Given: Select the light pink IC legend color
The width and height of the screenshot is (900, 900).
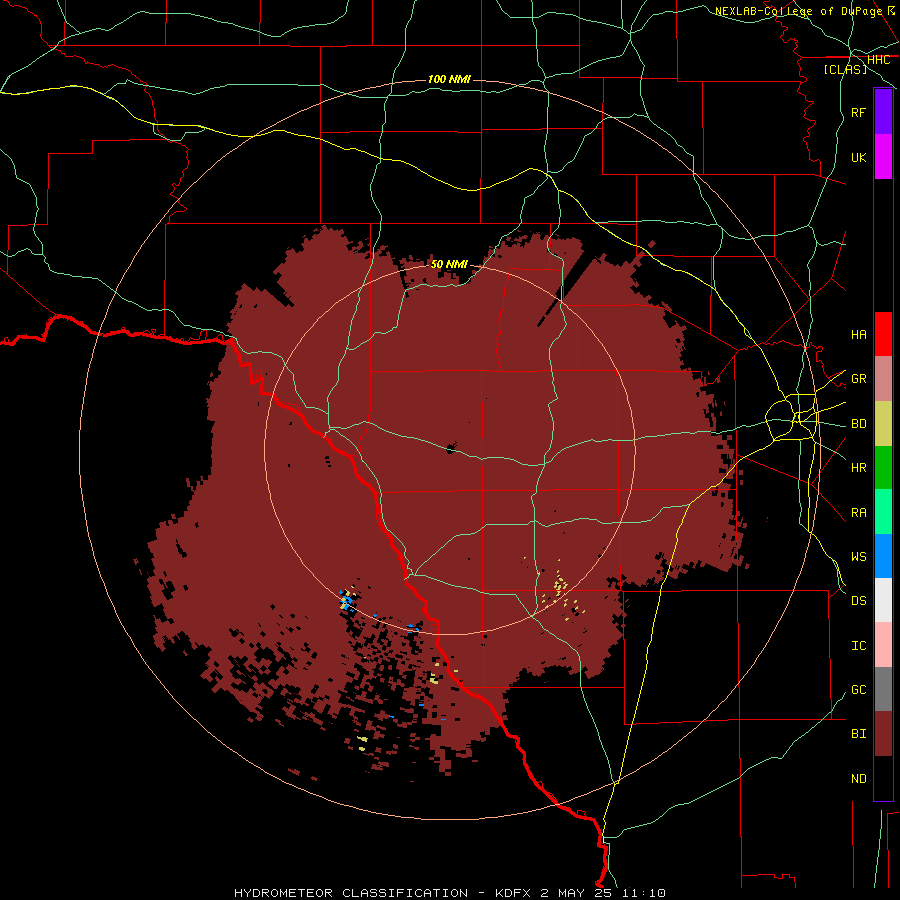Looking at the screenshot, I should click(883, 645).
